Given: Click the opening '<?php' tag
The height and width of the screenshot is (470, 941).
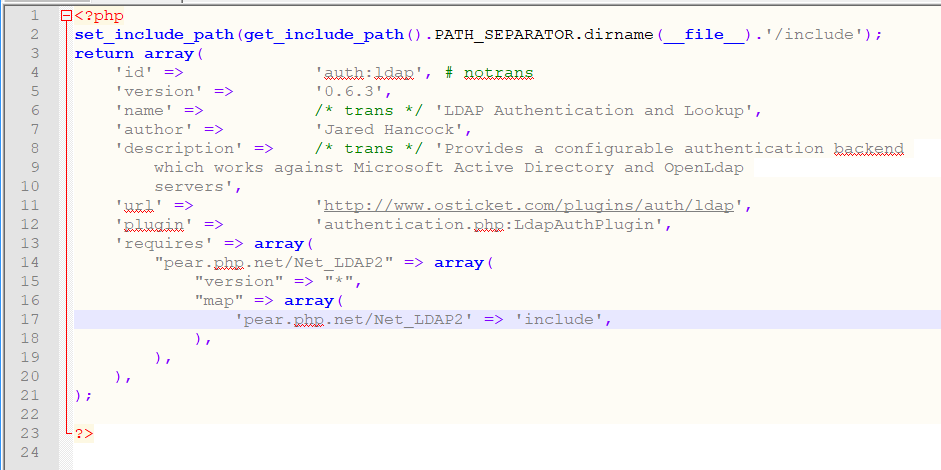Looking at the screenshot, I should coord(100,16).
